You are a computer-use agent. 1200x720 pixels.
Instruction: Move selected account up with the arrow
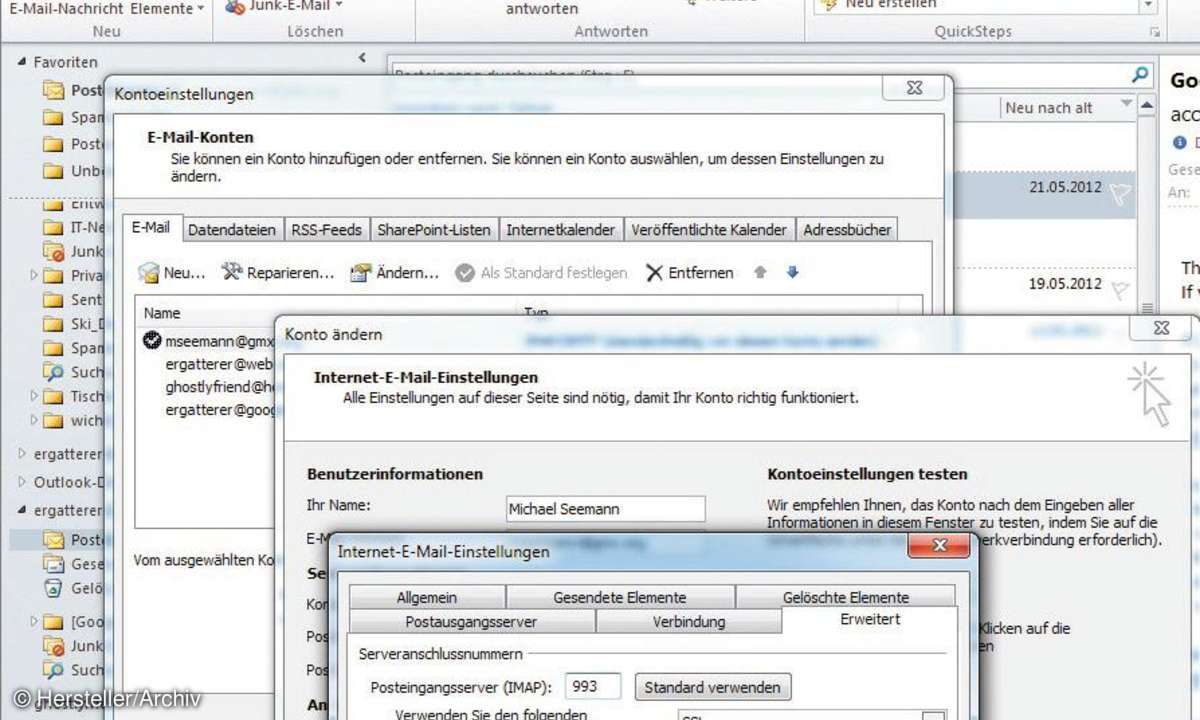[760, 272]
